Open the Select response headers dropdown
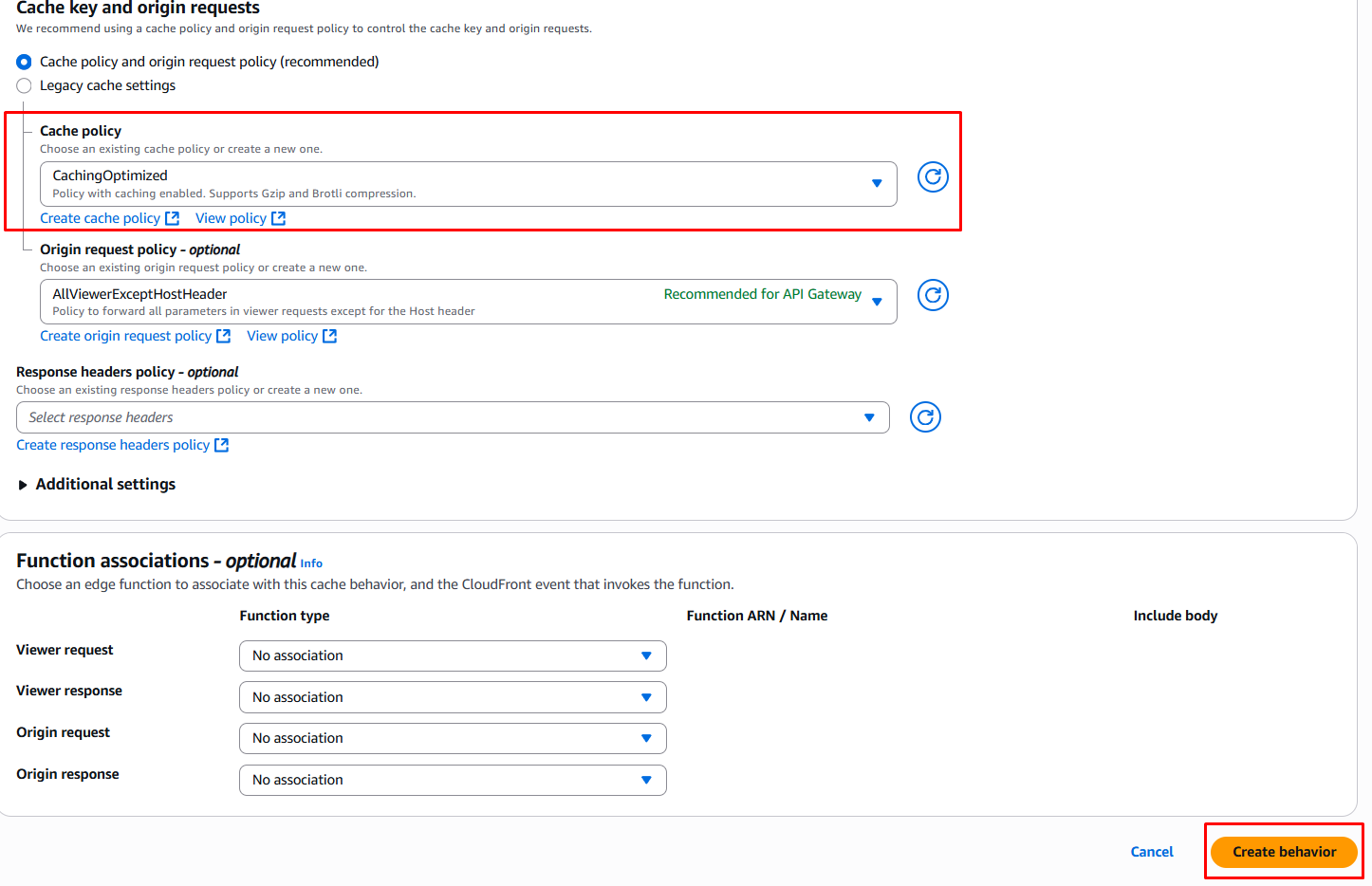 [453, 417]
